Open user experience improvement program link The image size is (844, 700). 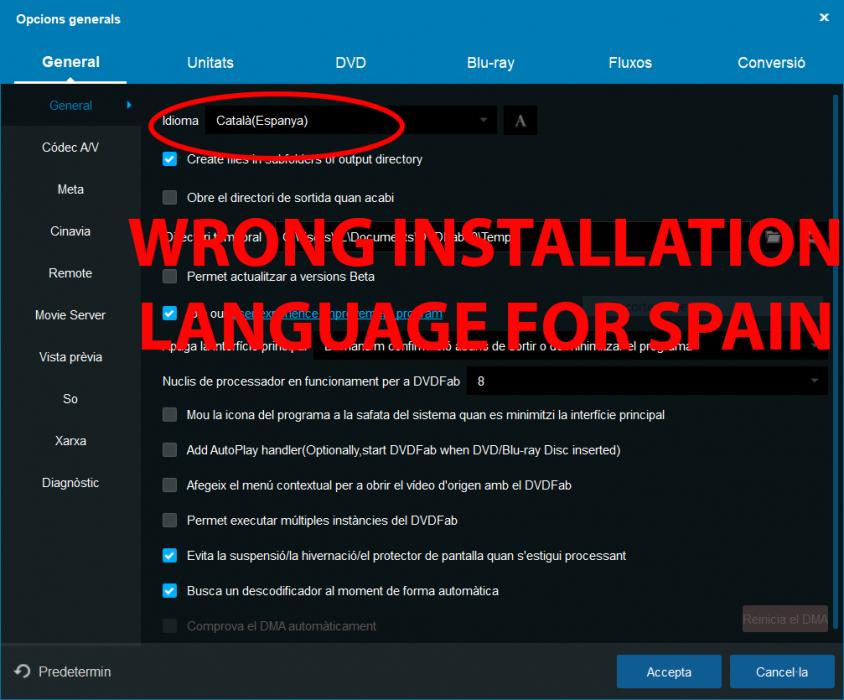click(340, 313)
